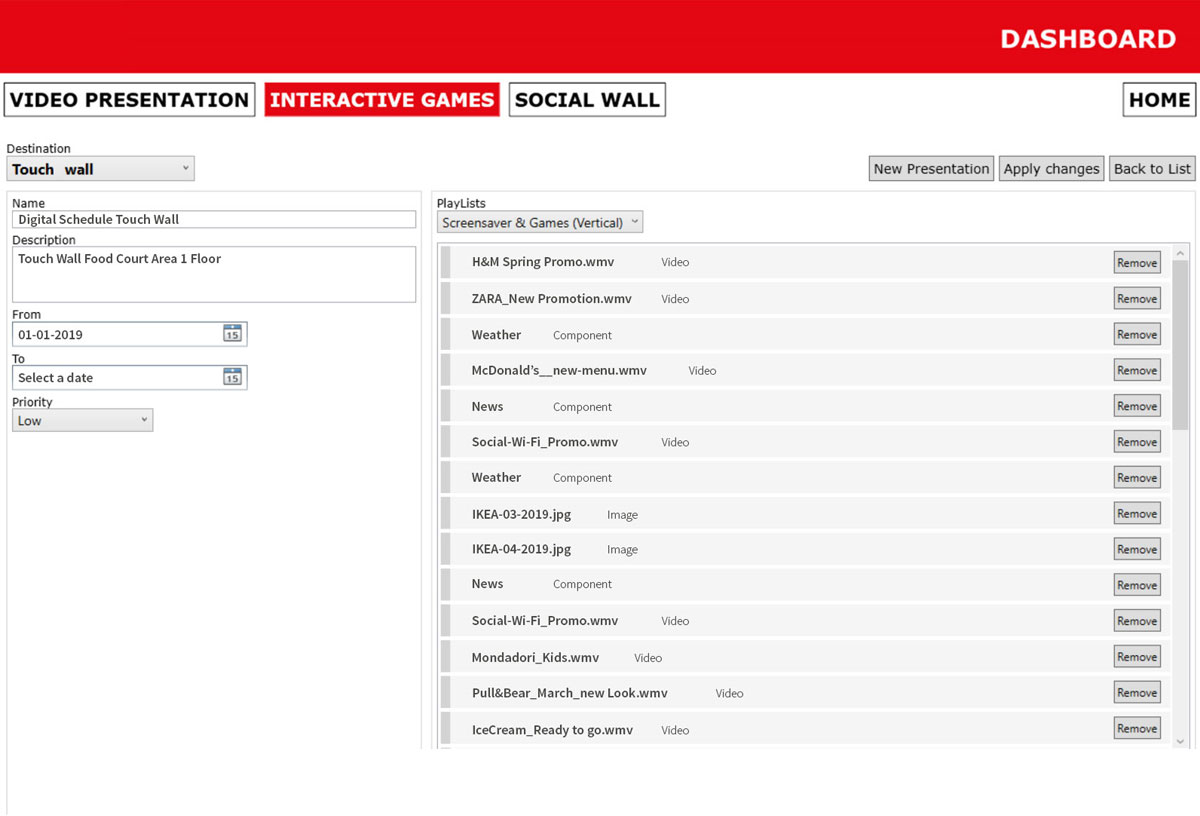Click the drag handle of Mondadori_Kids.wmv row

point(446,657)
